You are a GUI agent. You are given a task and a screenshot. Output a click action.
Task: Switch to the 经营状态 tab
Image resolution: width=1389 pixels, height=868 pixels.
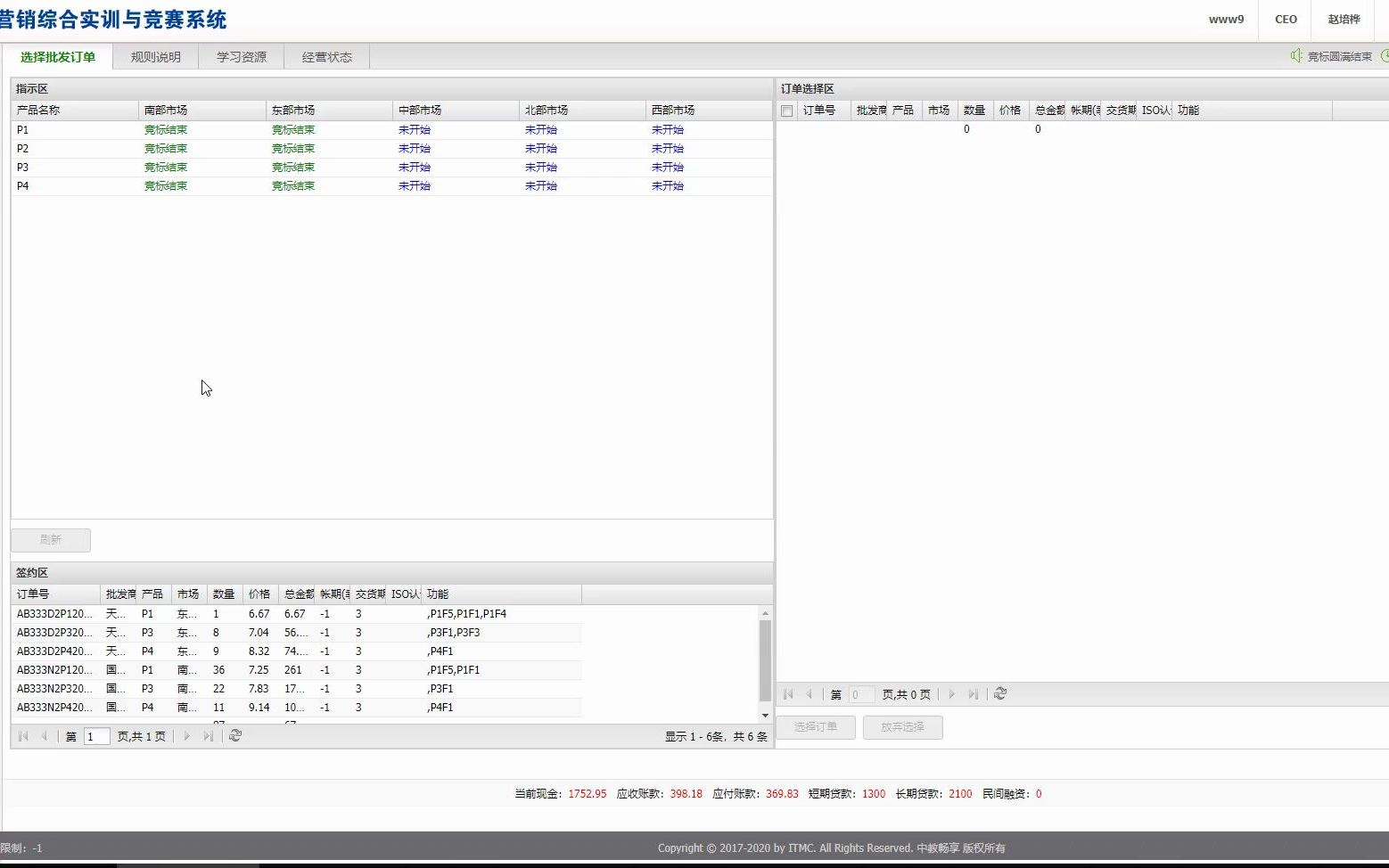coord(327,57)
